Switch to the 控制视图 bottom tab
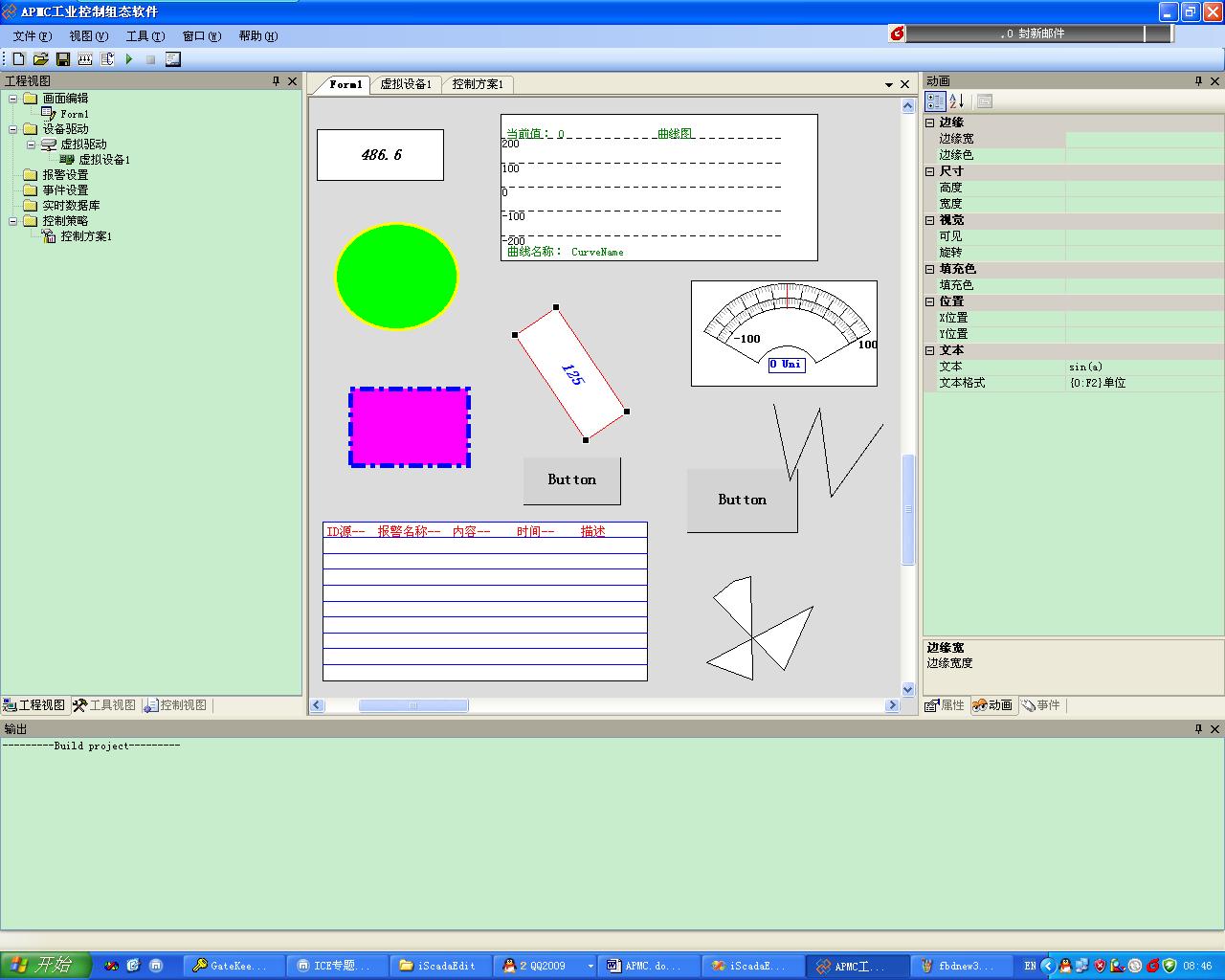Screen dimensions: 1225x980 175,705
